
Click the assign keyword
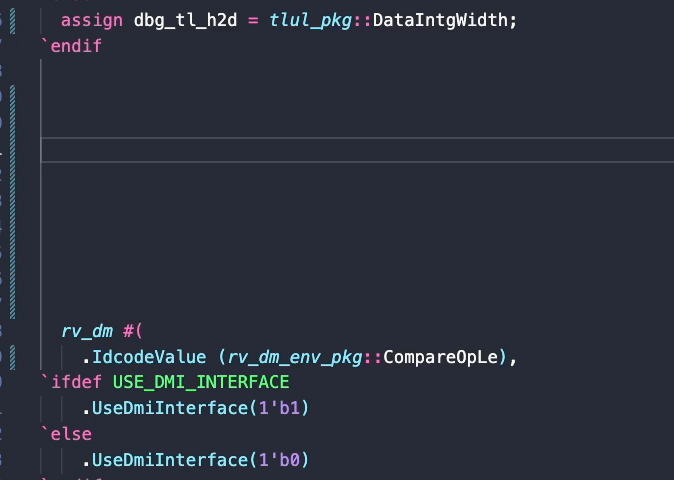pos(92,20)
